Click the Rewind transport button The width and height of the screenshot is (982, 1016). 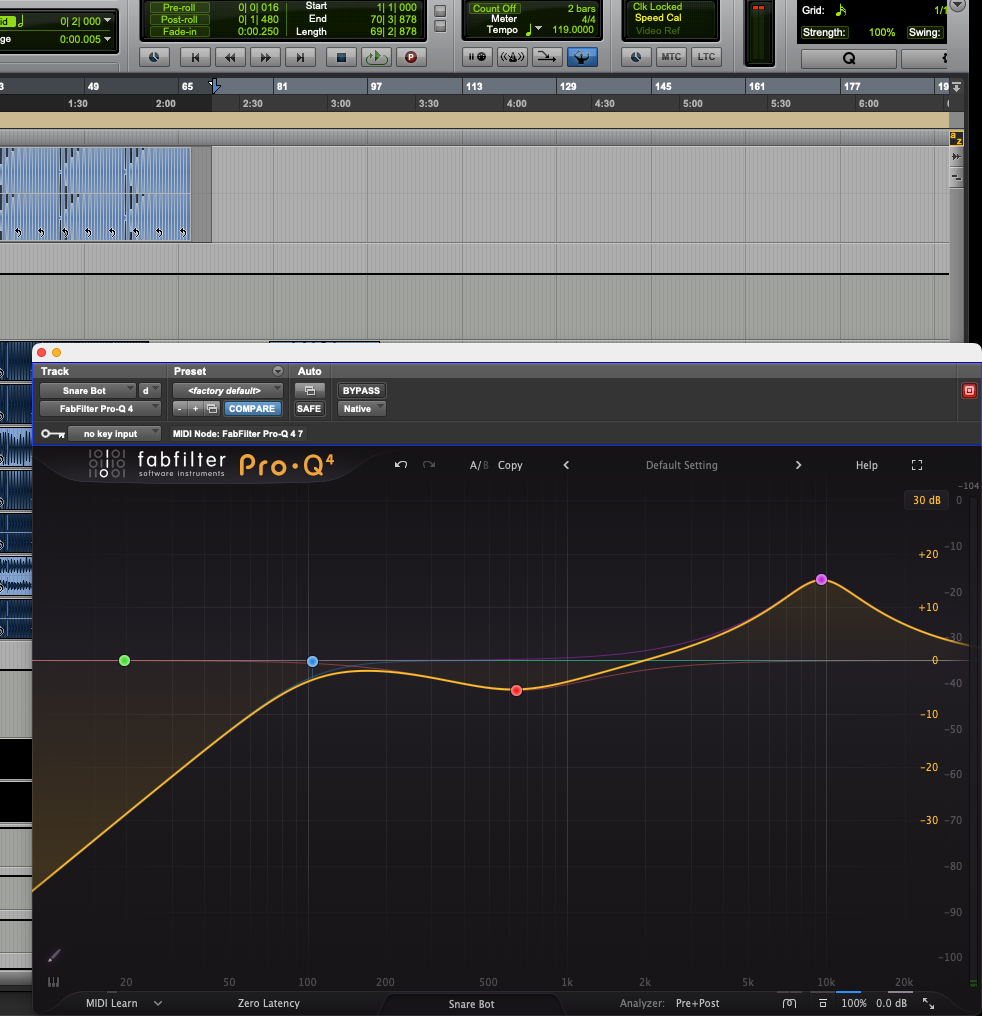(x=230, y=57)
